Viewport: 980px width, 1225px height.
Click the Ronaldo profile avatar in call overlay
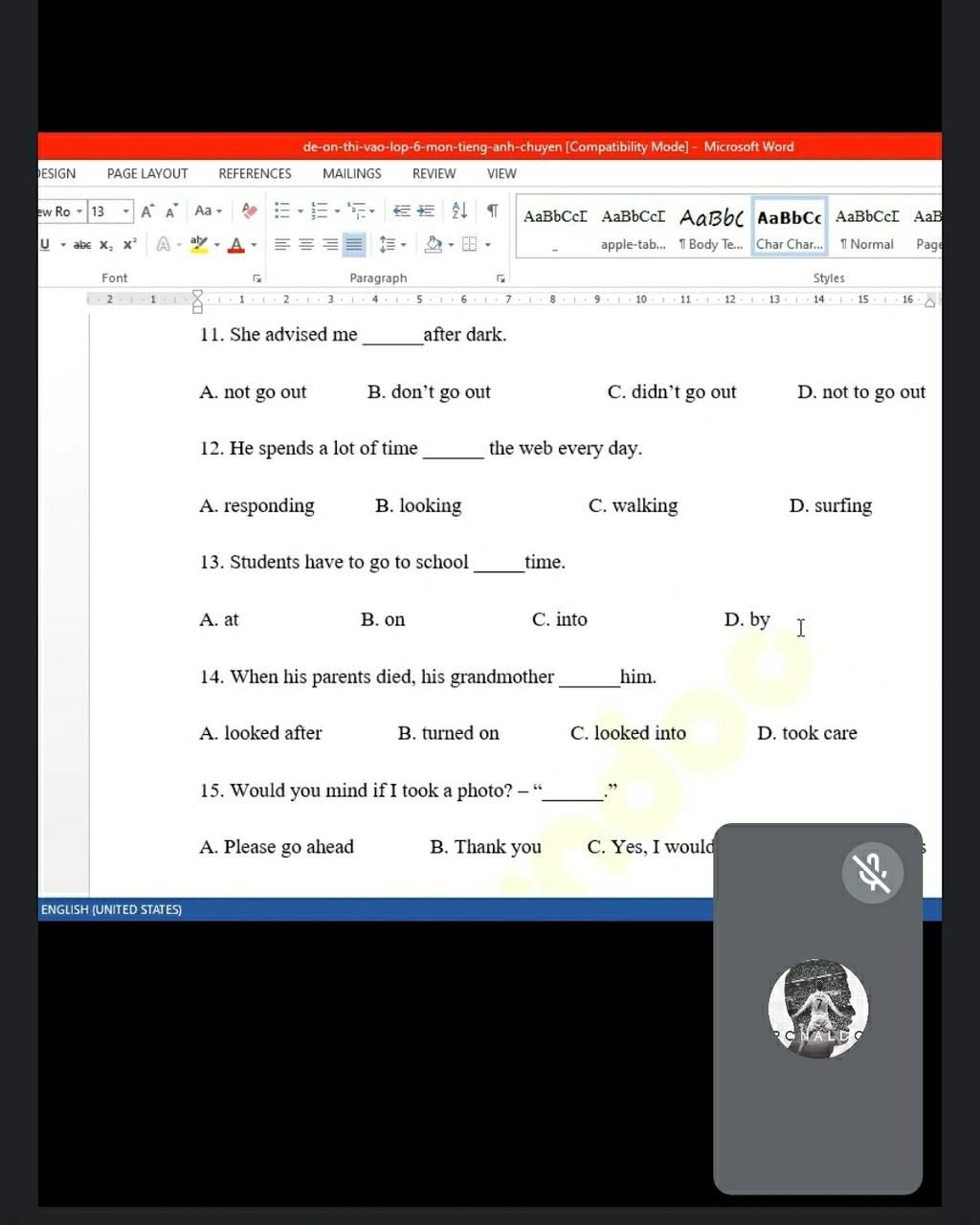(x=818, y=1009)
